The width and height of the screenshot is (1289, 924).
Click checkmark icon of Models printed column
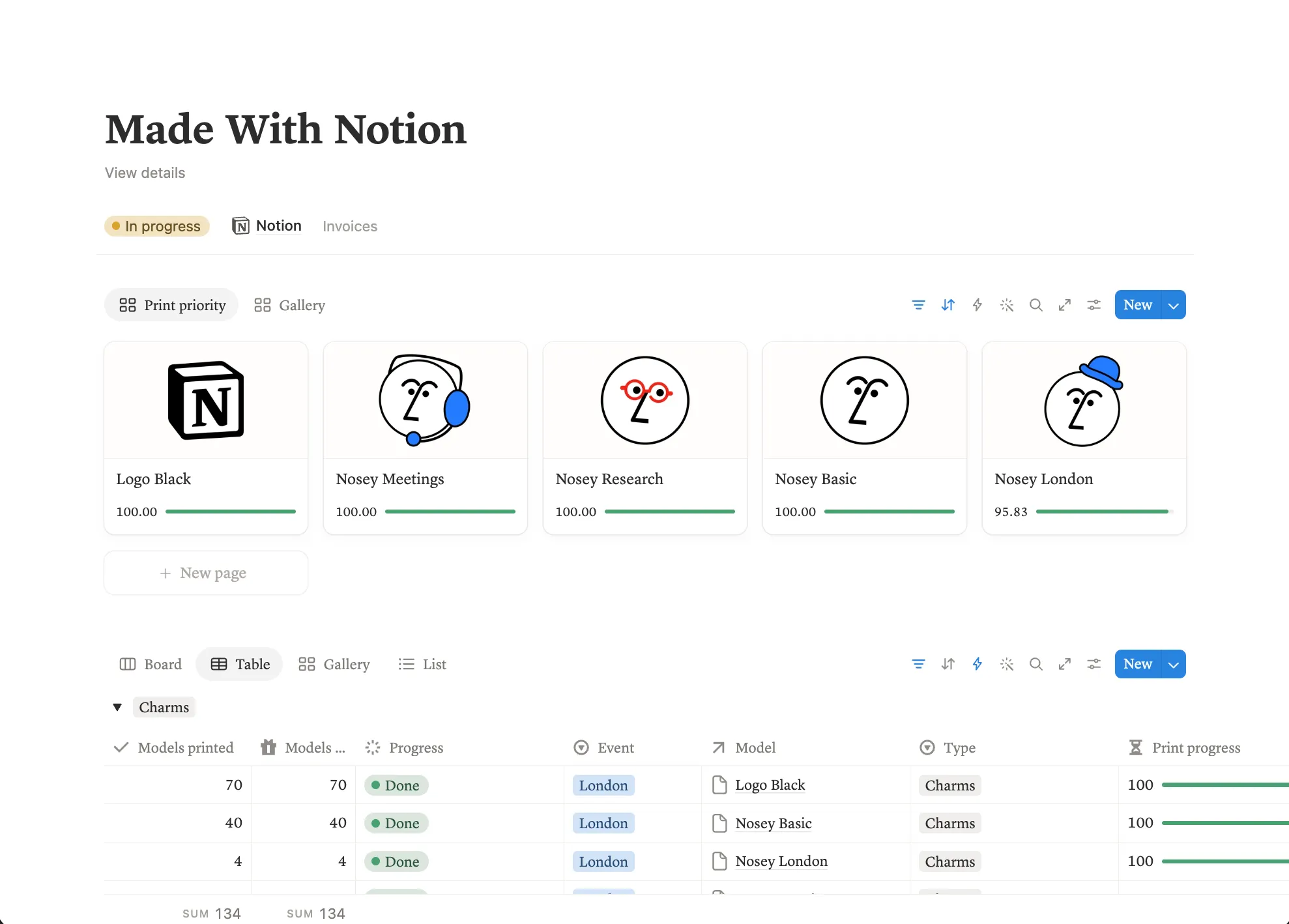tap(121, 747)
